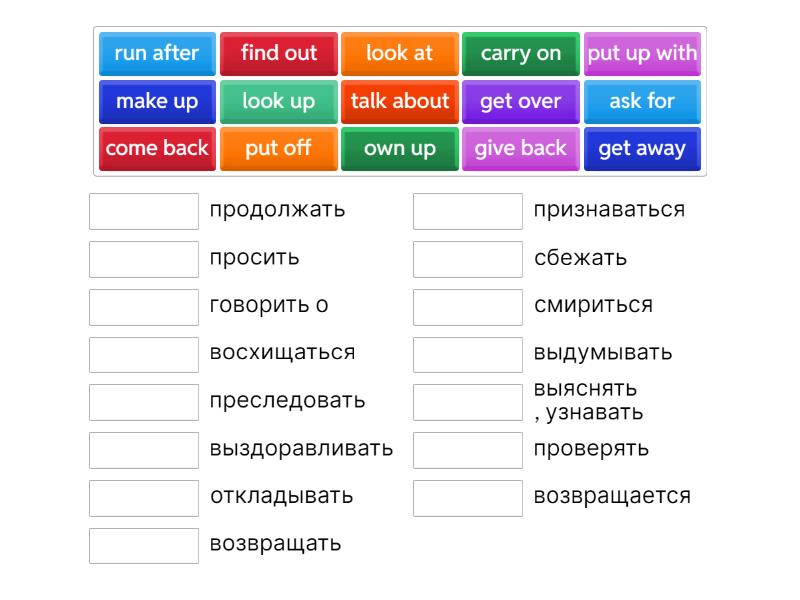The image size is (800, 600).
Task: Select the "run after" tile
Action: coord(157,54)
